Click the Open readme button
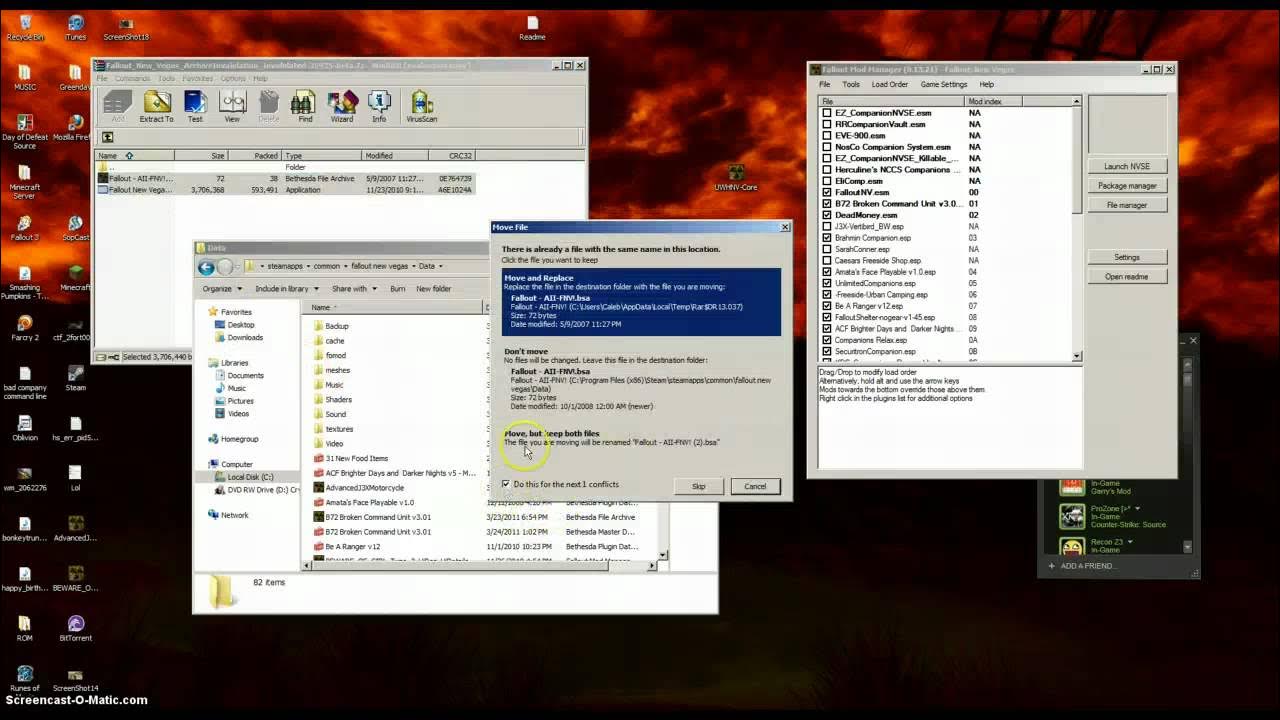Image resolution: width=1280 pixels, height=720 pixels. 1127,276
